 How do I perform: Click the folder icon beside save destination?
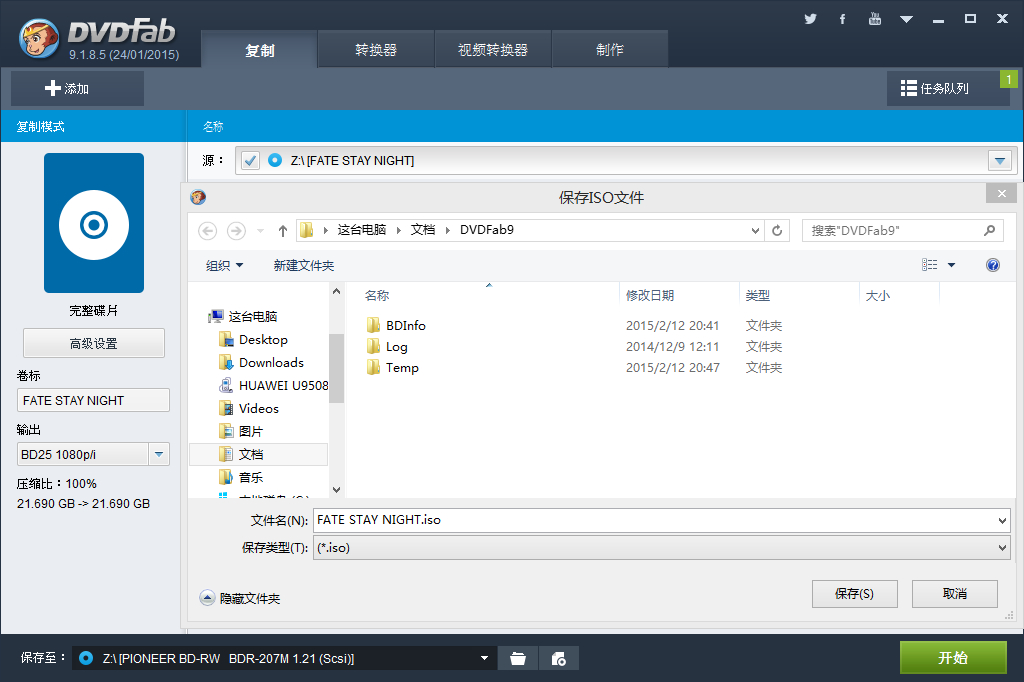517,658
